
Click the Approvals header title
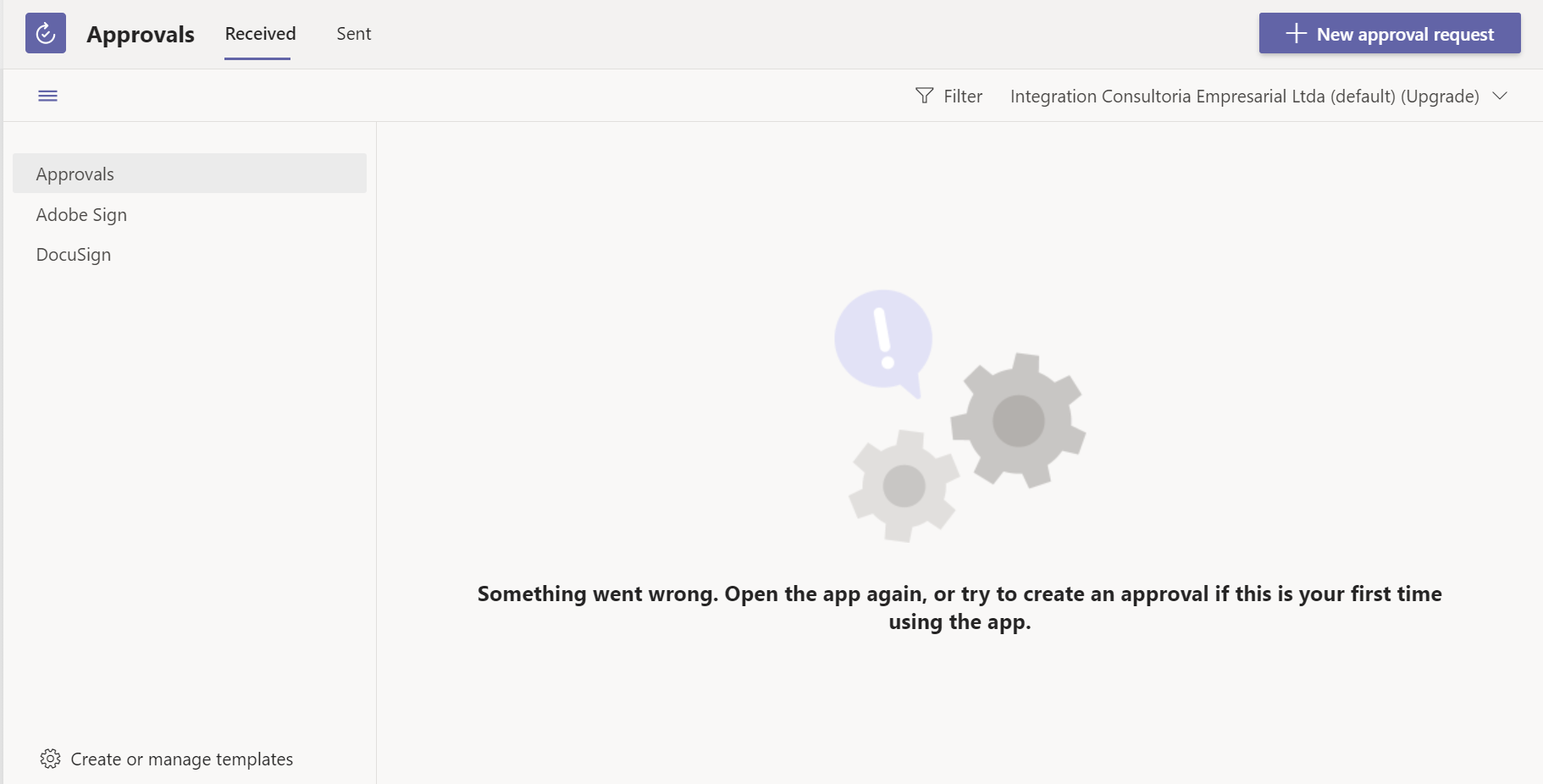point(141,34)
